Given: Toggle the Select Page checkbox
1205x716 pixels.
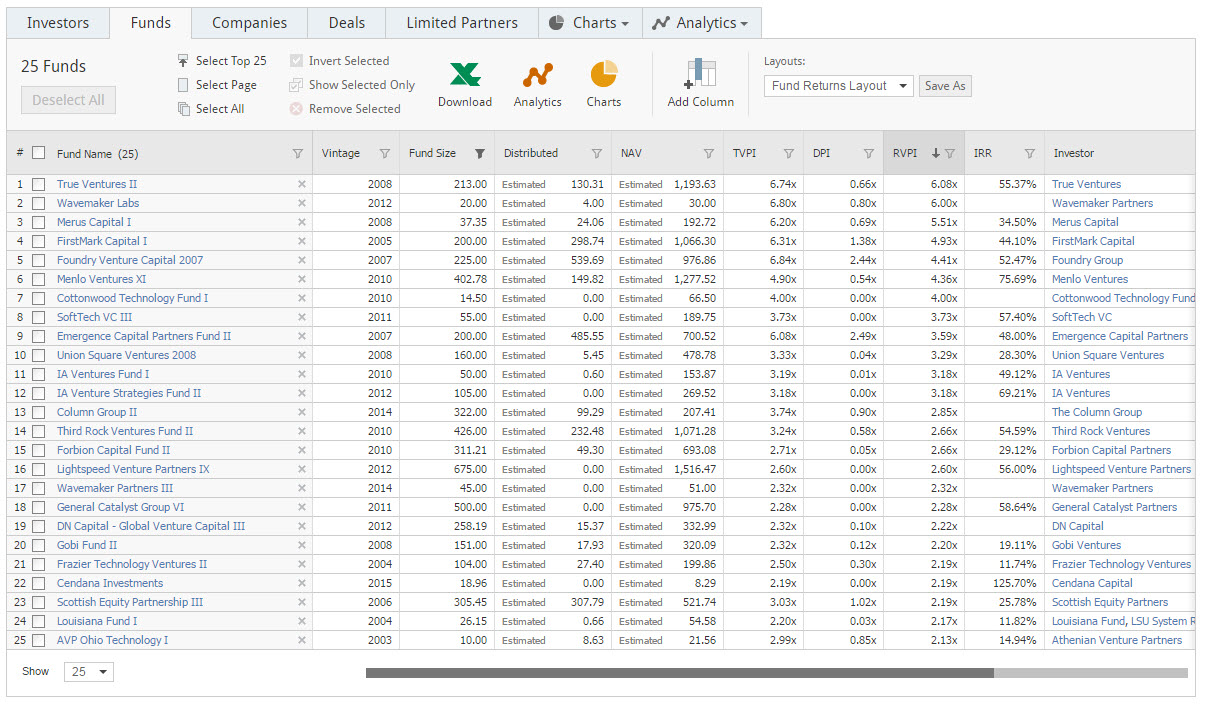Looking at the screenshot, I should coord(183,85).
